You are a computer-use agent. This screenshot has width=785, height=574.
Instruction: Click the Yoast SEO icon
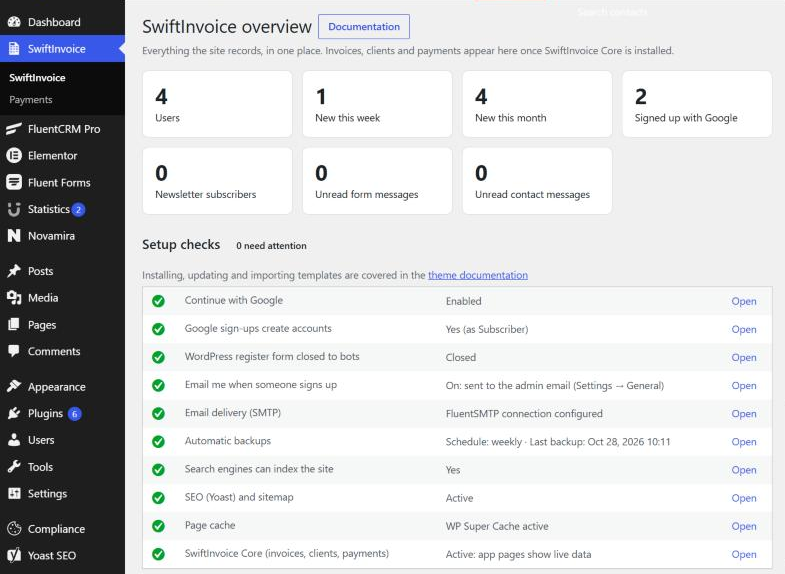(14, 555)
